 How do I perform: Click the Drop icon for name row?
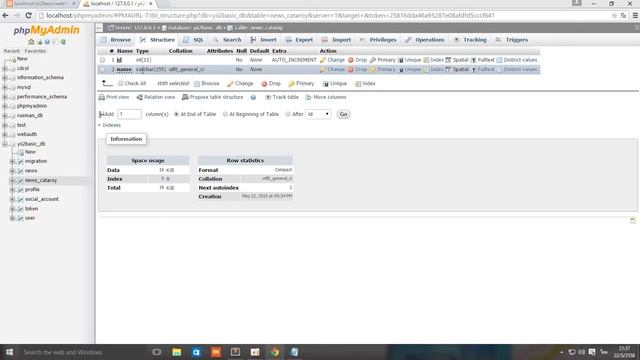coord(351,70)
